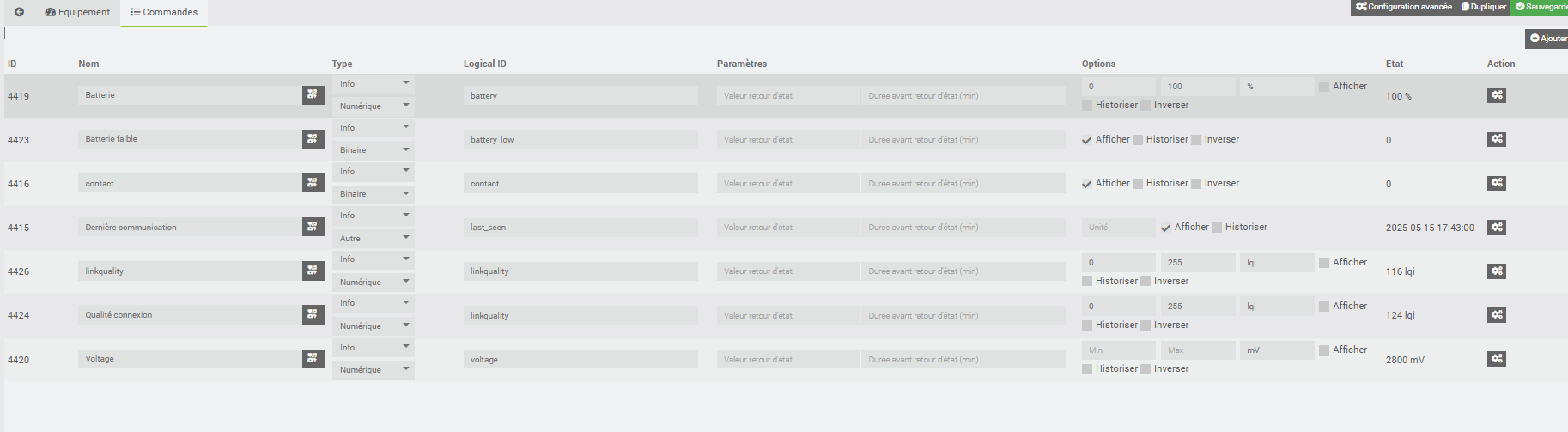This screenshot has height=432, width=1568.
Task: Open icon chooser for Voltage name
Action: point(313,358)
